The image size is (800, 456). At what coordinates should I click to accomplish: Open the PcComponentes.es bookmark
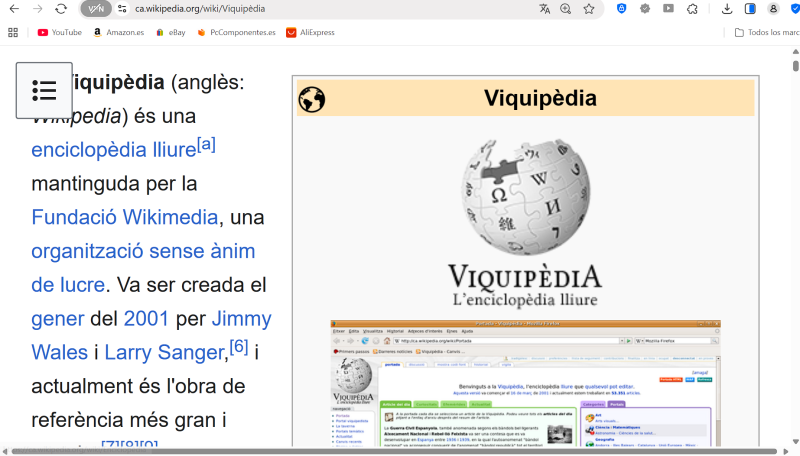(236, 32)
